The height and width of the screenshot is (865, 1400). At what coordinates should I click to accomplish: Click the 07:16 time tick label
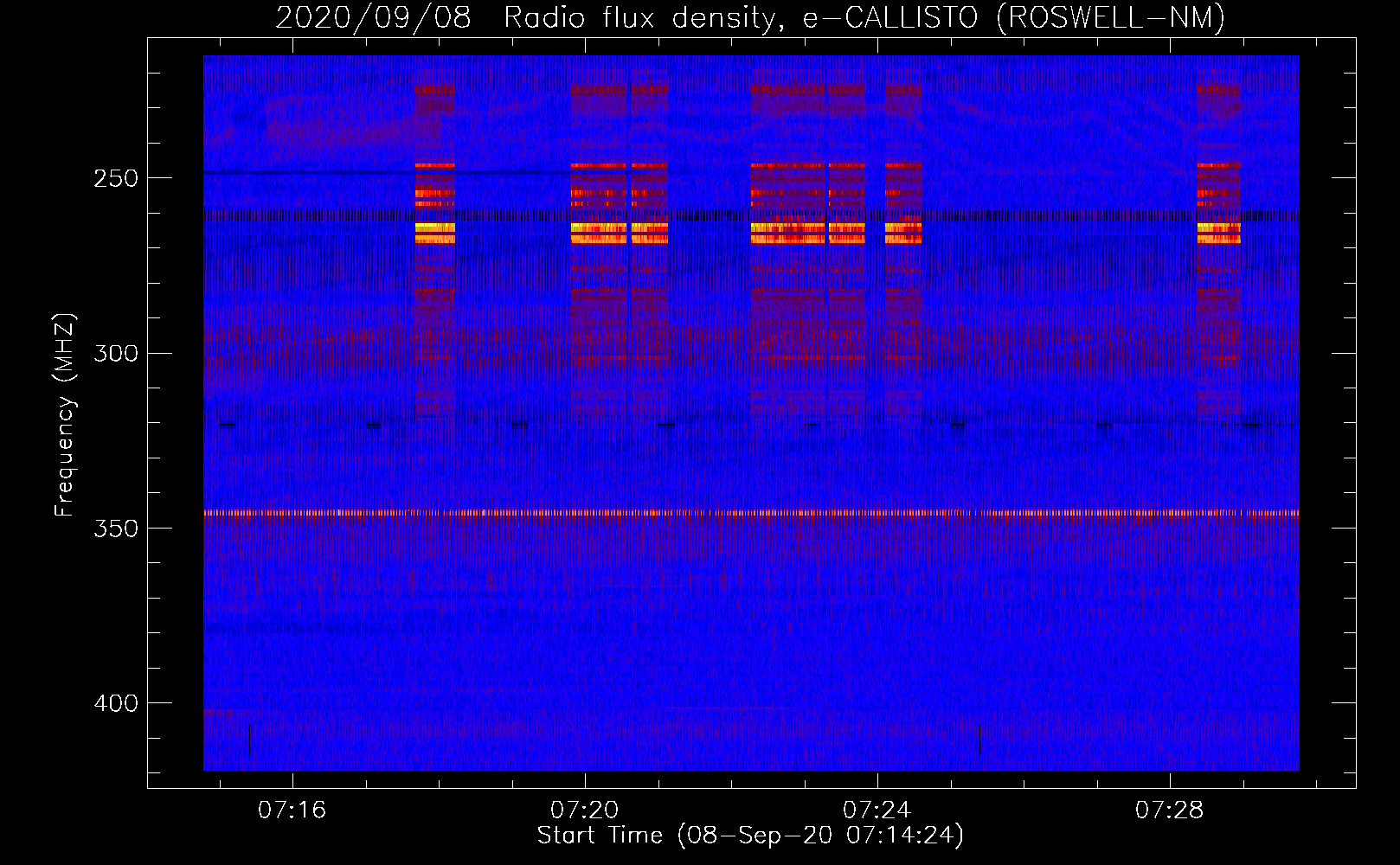pos(292,810)
